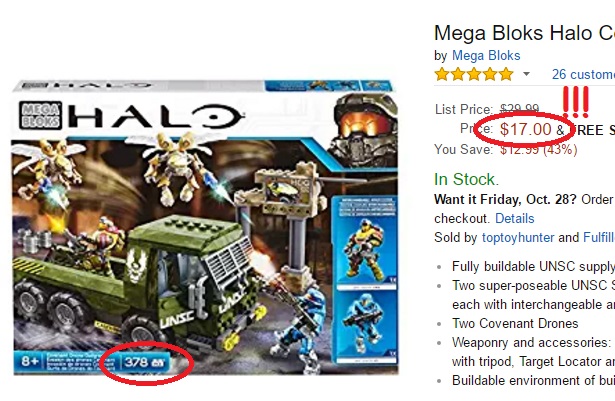Open the 26 customer reviews link
Image resolution: width=615 pixels, height=401 pixels.
(x=583, y=74)
